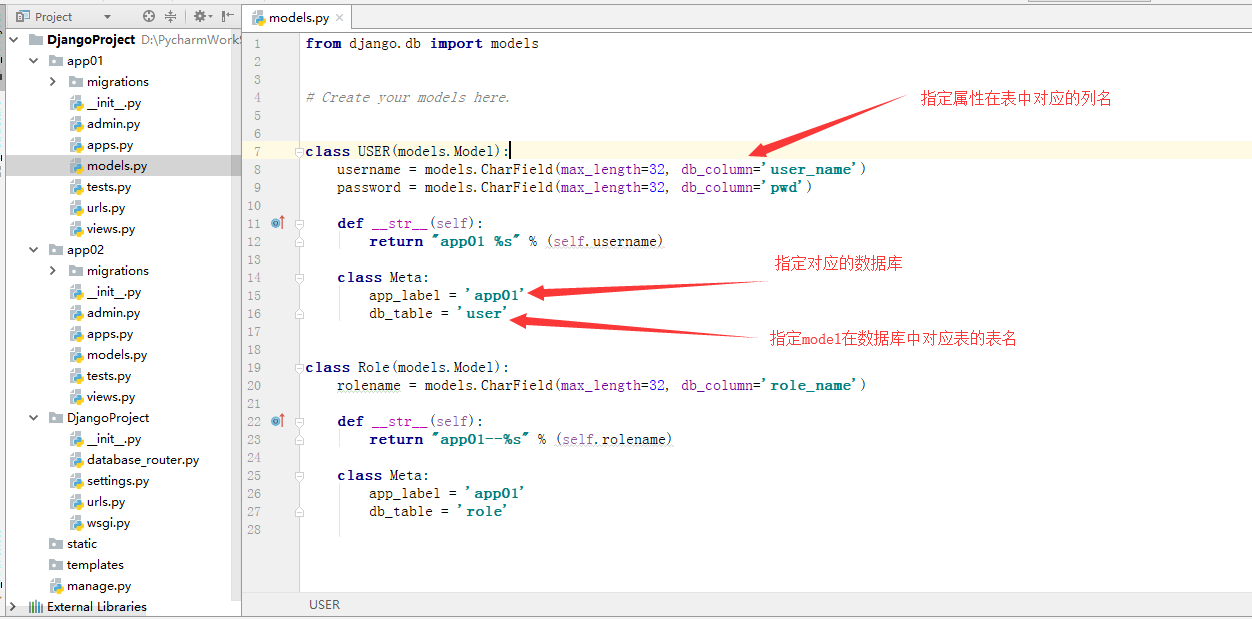Screen dimensions: 1252x619
Task: Collapse the root DjangoProject folder
Action: [x=13, y=40]
